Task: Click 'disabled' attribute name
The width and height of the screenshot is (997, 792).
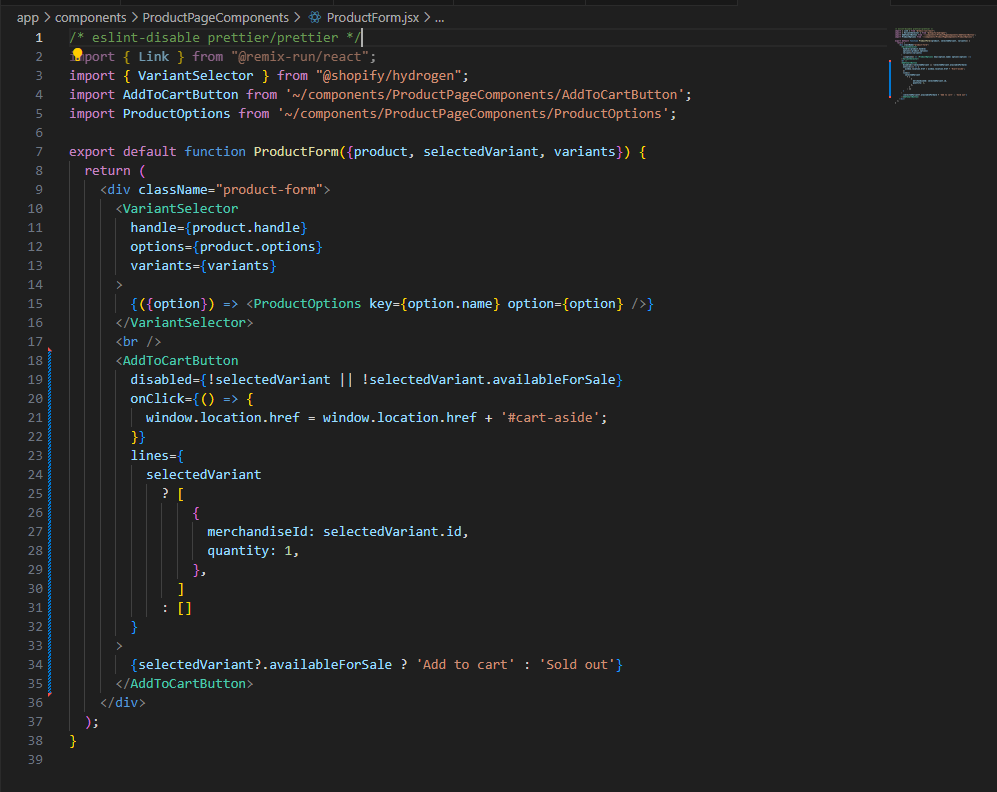Action: pyautogui.click(x=161, y=380)
